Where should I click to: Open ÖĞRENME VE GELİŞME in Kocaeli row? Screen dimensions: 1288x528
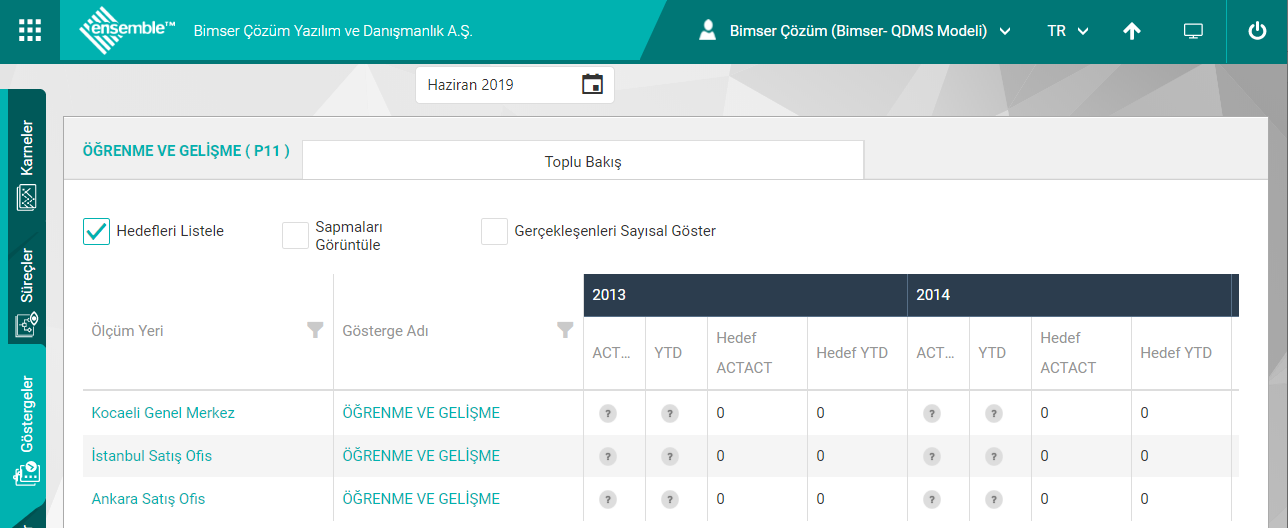[x=421, y=413]
